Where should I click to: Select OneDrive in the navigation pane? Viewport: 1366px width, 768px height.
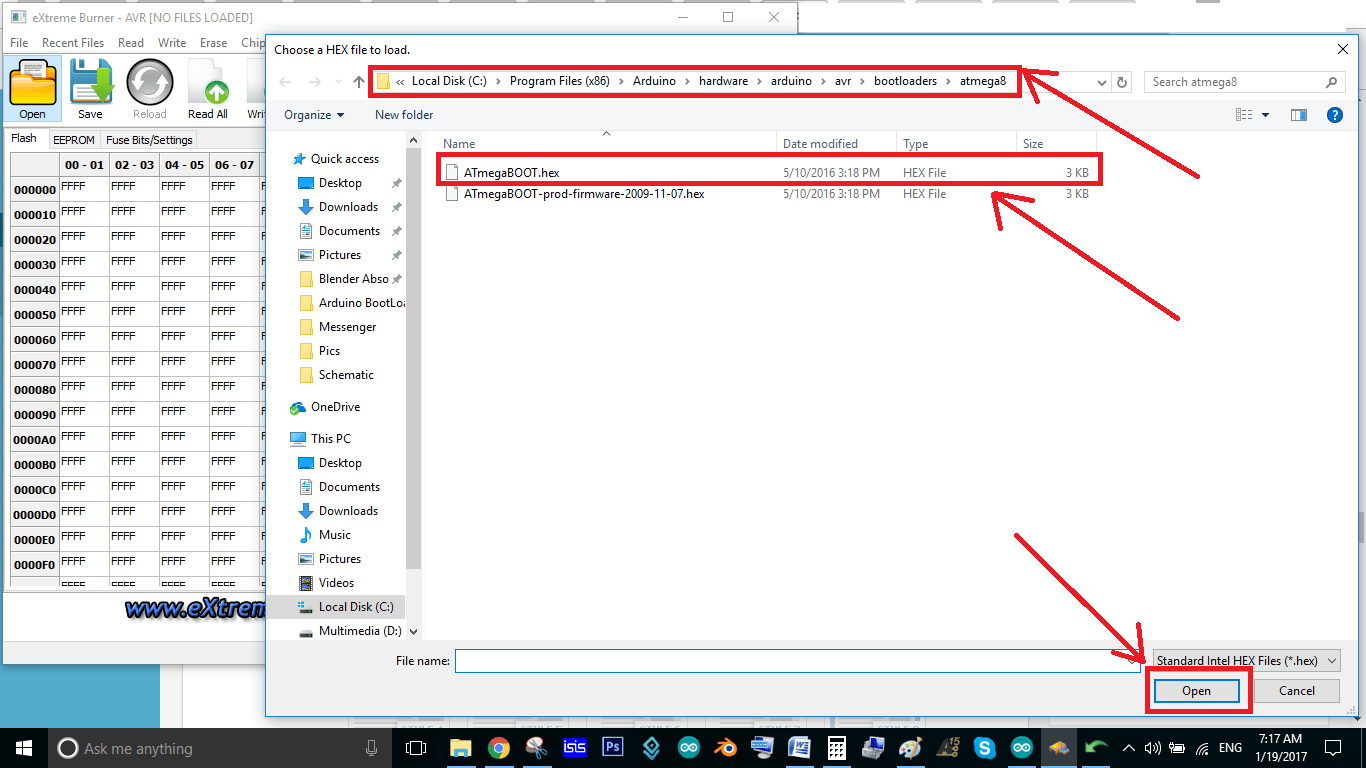pyautogui.click(x=335, y=407)
